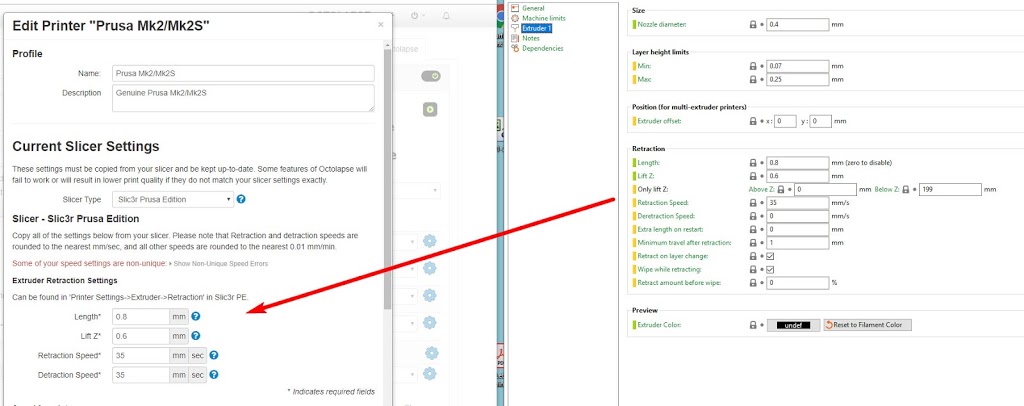Open the Extruder Color swatch picker
This screenshot has width=1024, height=406.
click(793, 325)
